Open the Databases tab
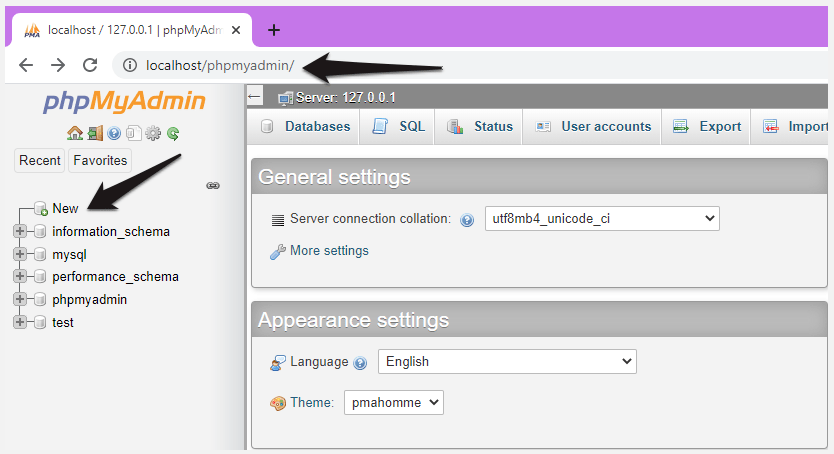Image resolution: width=834 pixels, height=454 pixels. coord(304,127)
